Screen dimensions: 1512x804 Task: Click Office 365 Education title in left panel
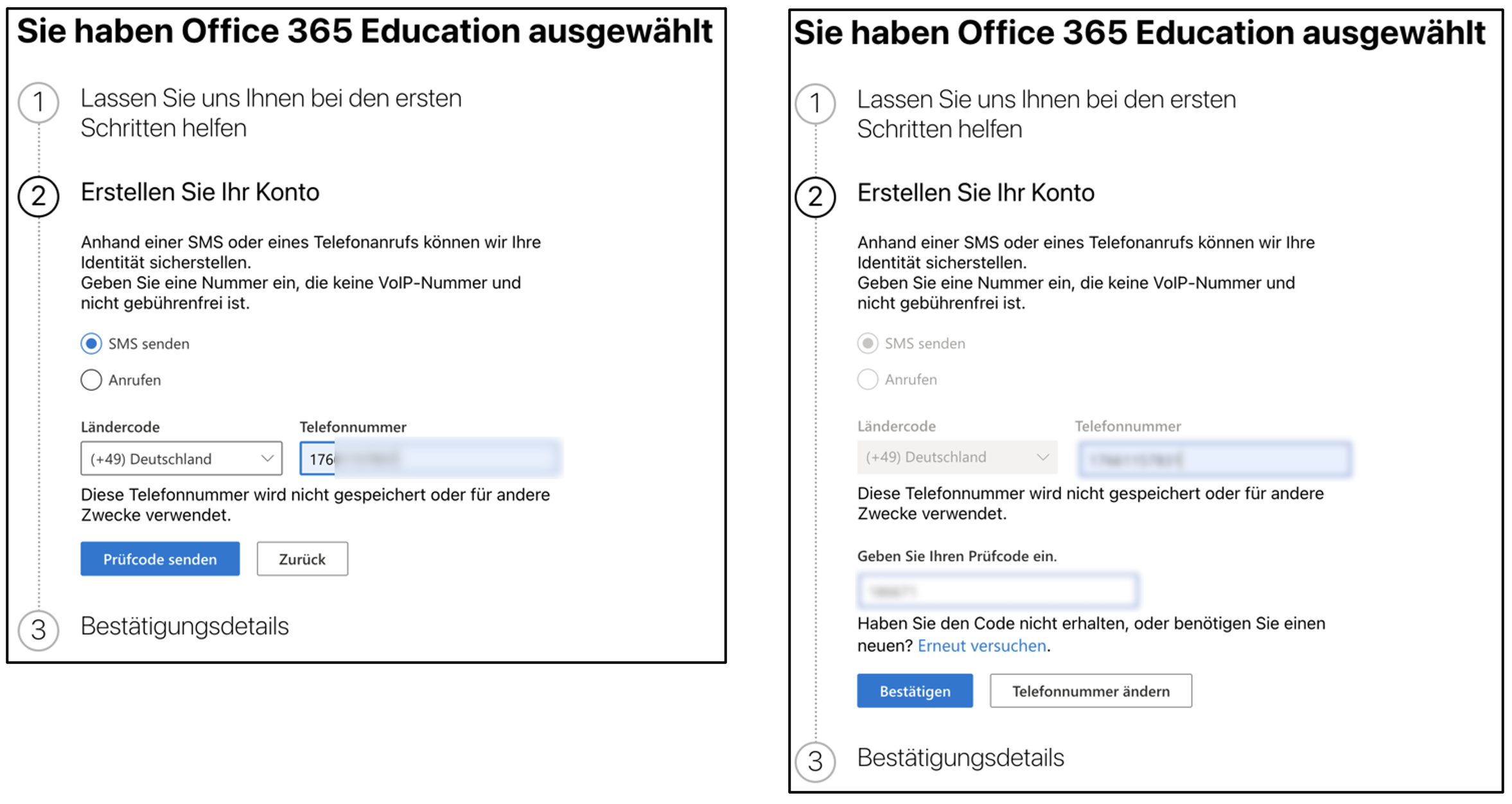365,31
